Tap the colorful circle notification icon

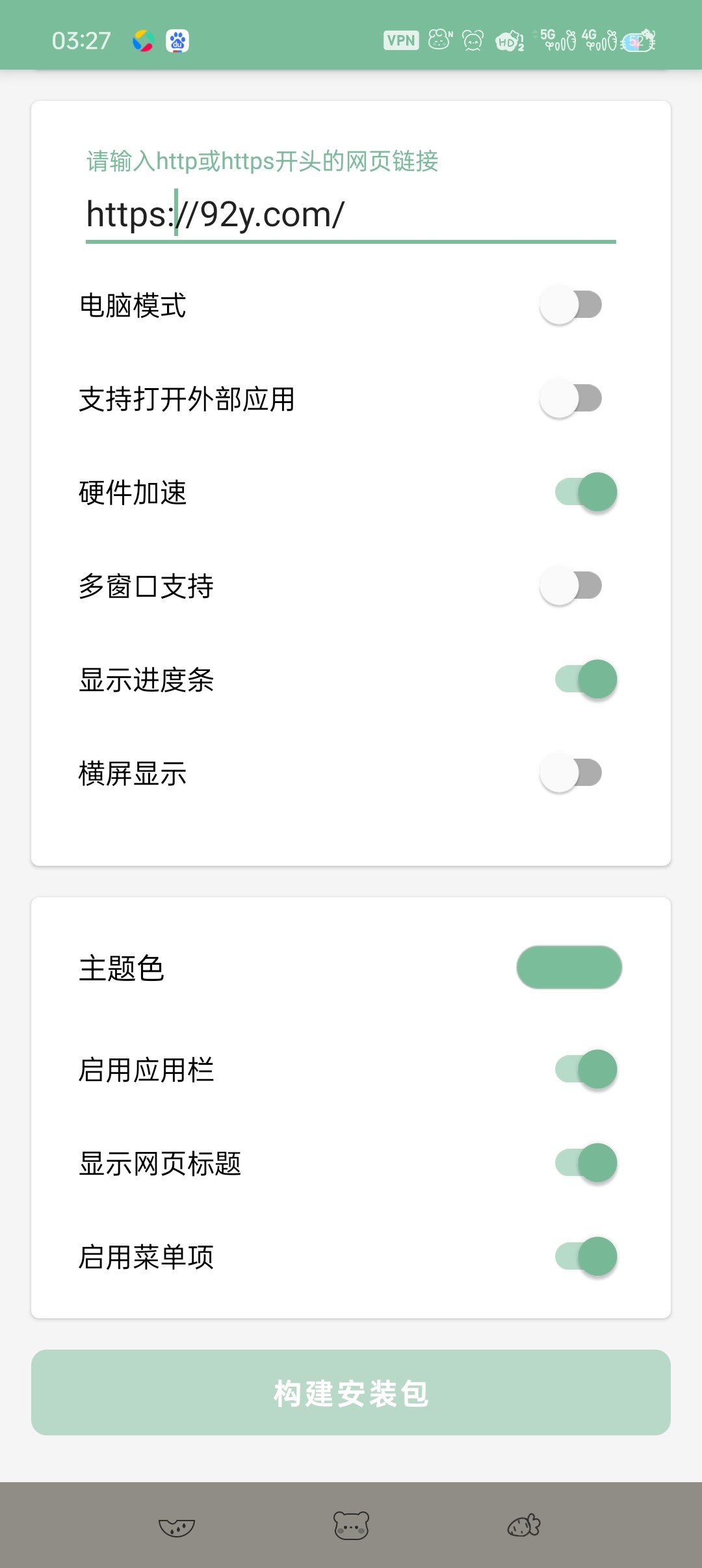click(x=143, y=41)
